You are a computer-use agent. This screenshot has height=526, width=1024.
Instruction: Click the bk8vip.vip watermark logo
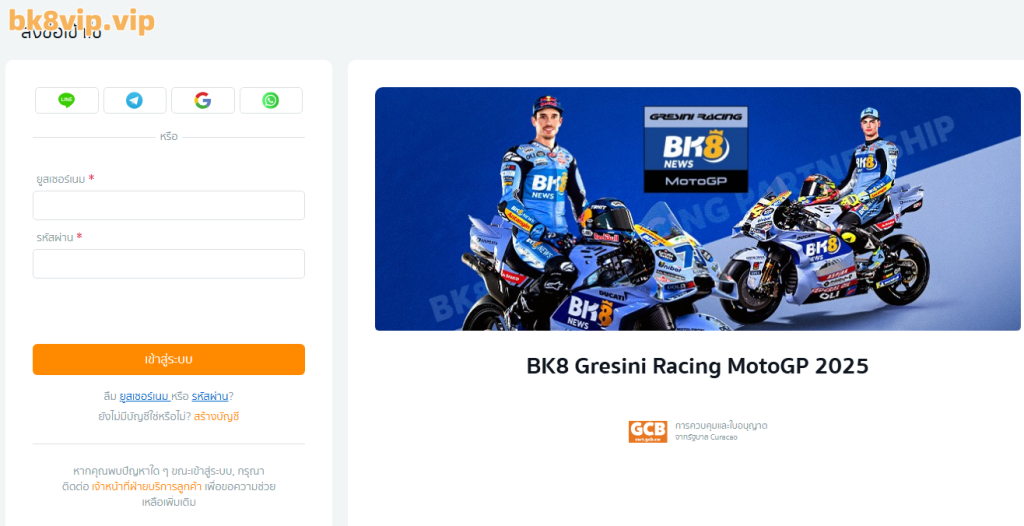click(x=82, y=21)
